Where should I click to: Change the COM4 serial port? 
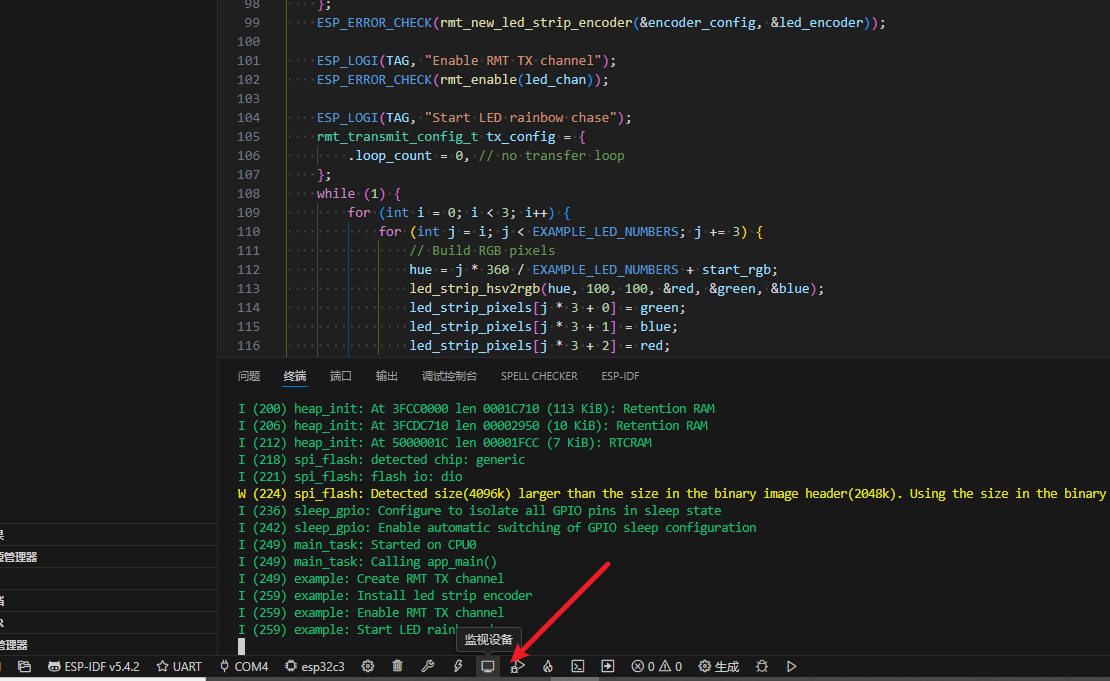tap(244, 666)
